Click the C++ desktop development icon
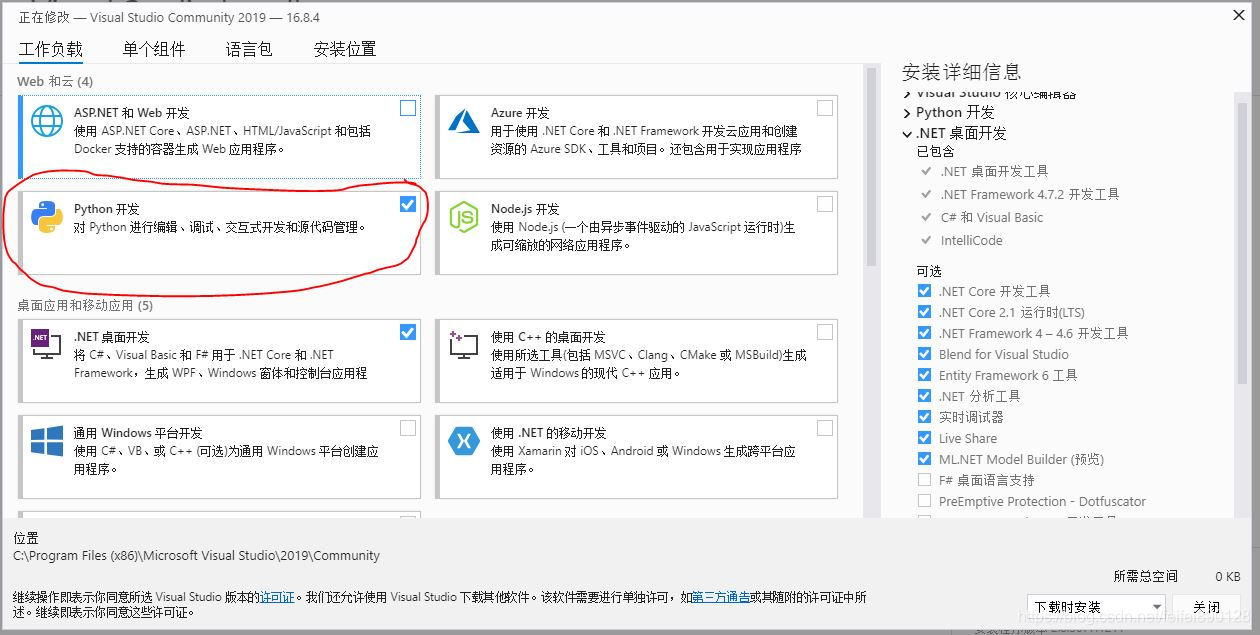The image size is (1260, 635). click(x=464, y=345)
